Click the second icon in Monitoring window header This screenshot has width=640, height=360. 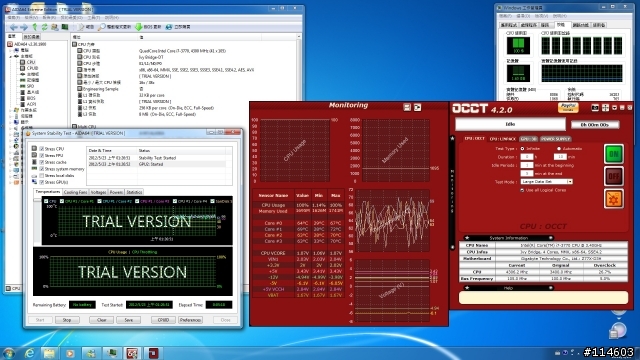tap(418, 107)
